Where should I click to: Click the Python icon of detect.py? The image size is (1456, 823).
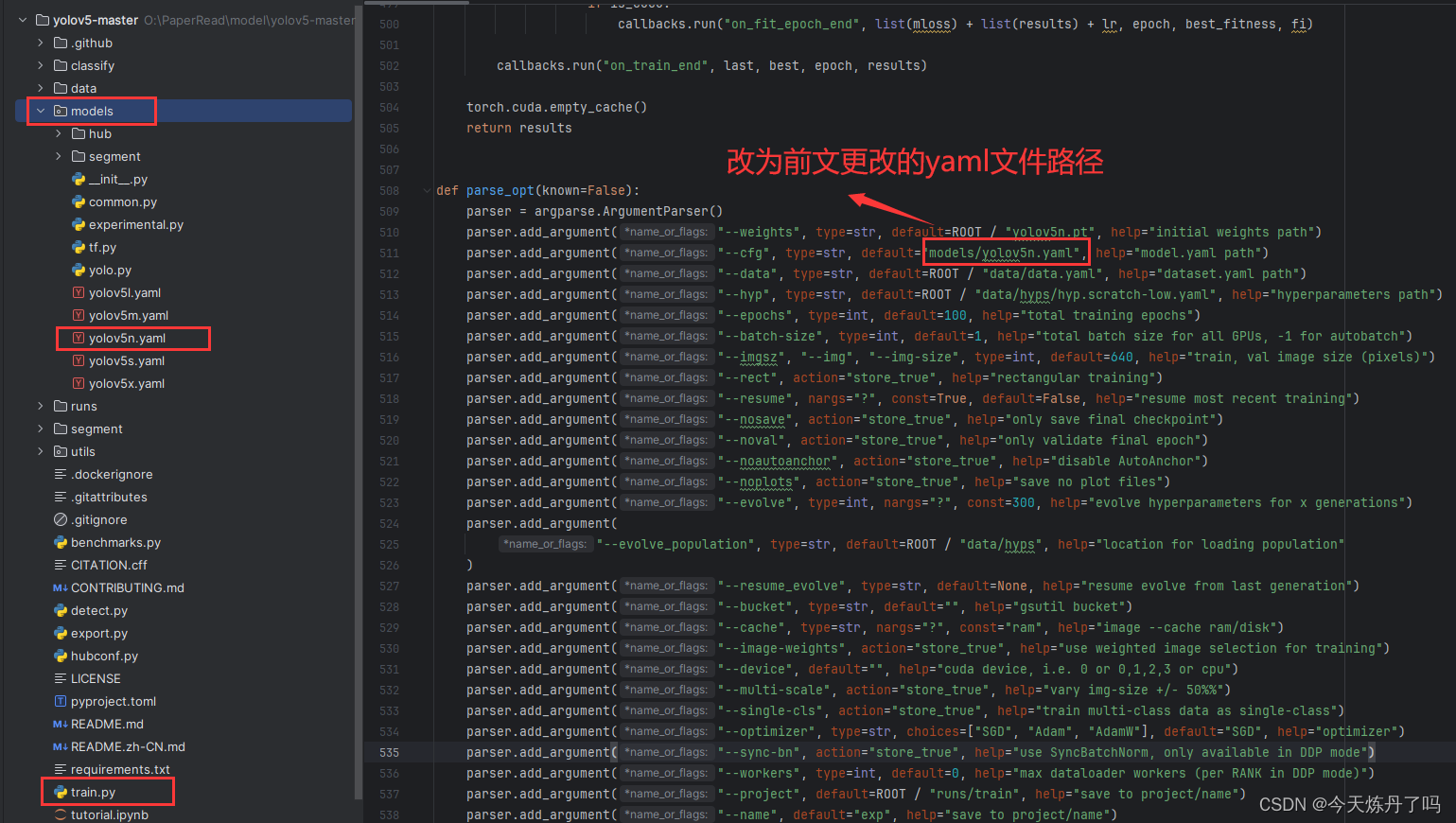(x=61, y=610)
